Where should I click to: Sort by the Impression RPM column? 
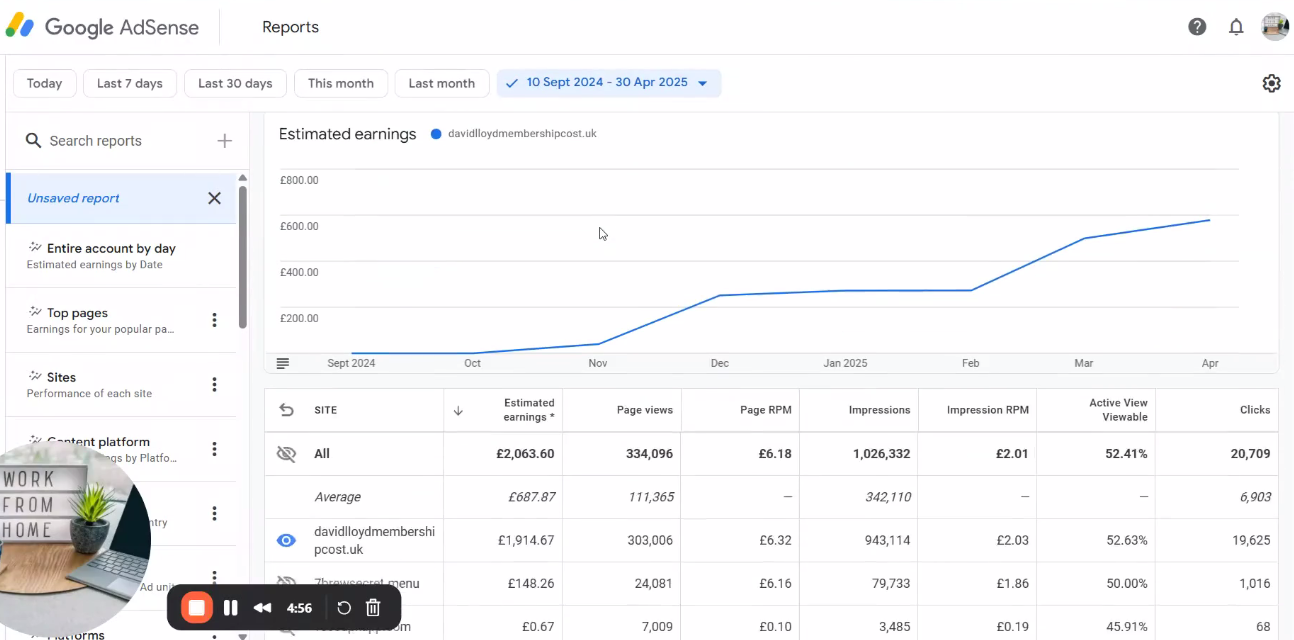point(988,410)
